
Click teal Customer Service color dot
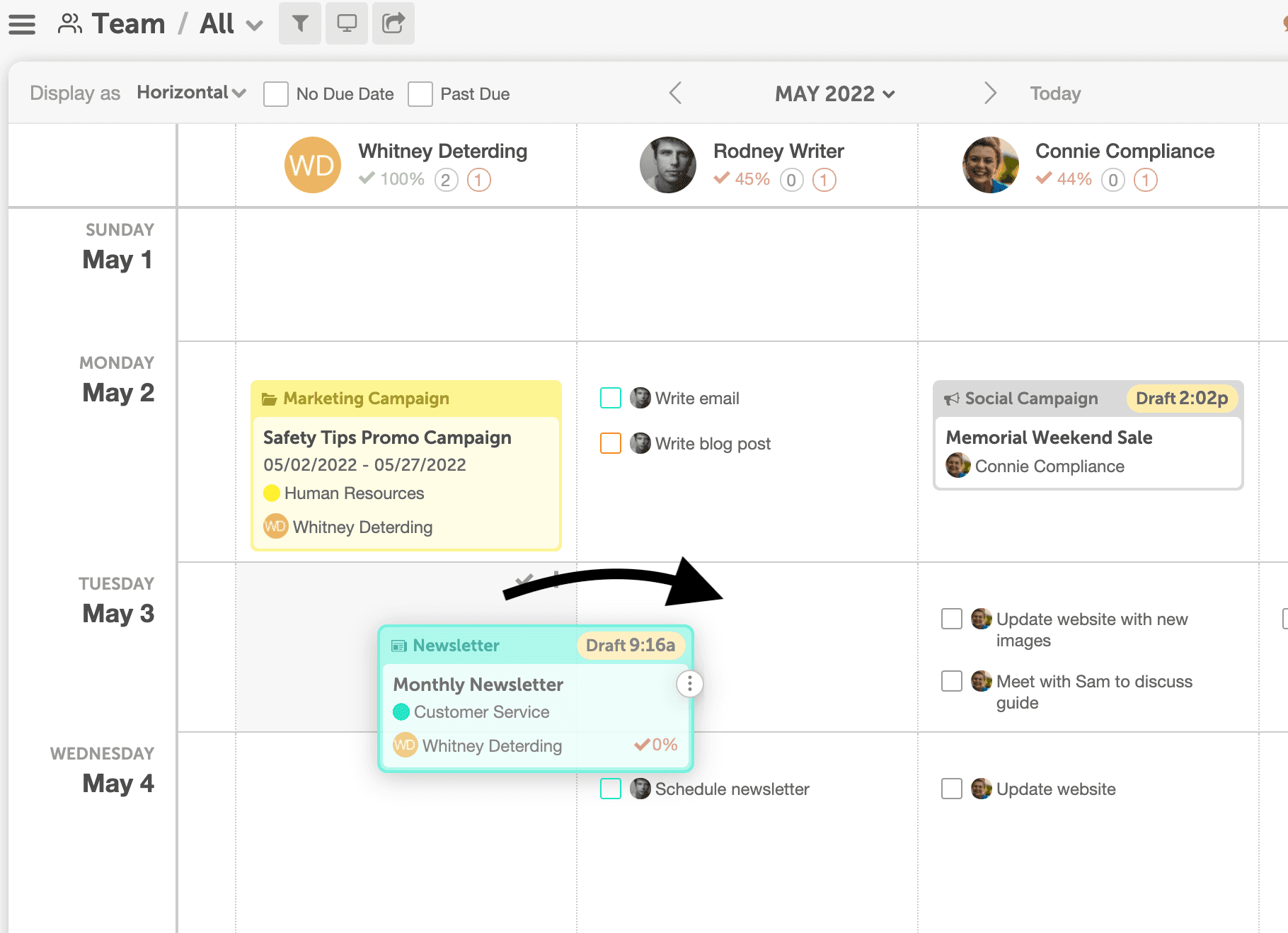click(401, 712)
